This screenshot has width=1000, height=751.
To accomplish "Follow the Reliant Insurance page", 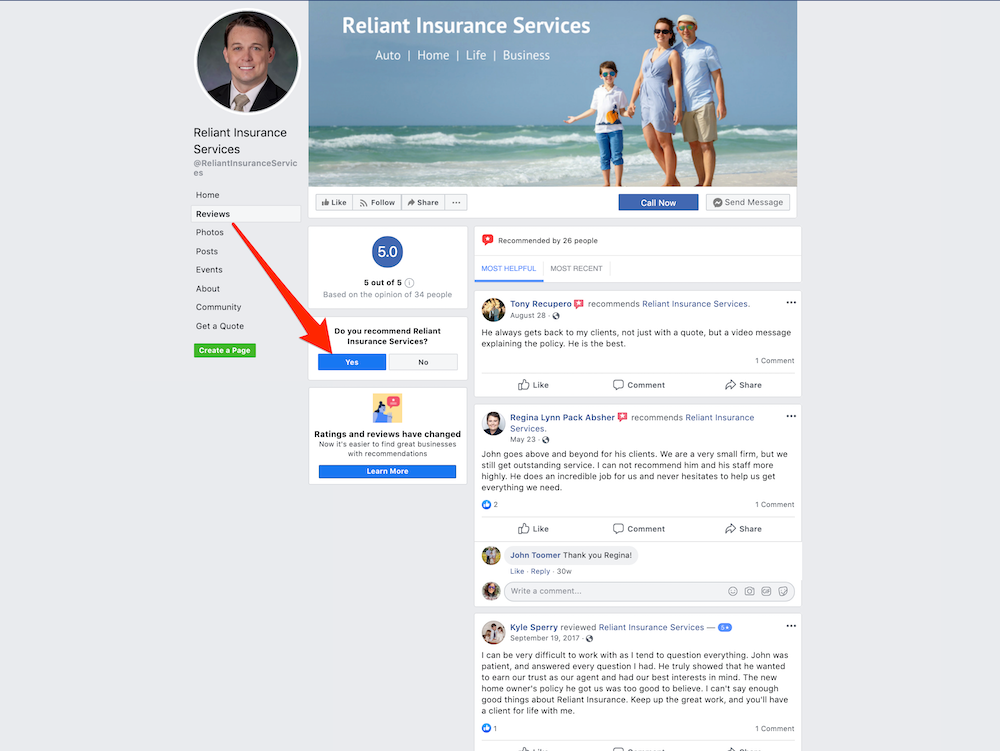I will pos(377,202).
